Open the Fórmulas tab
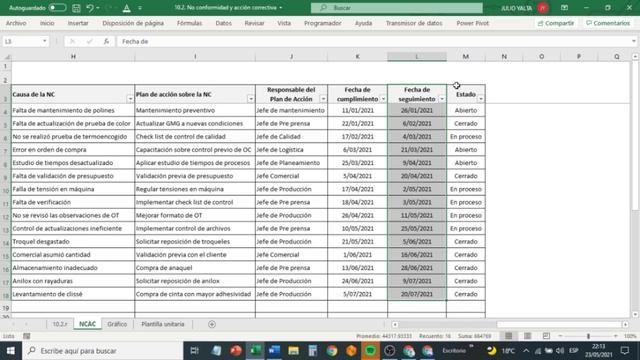This screenshot has width=640, height=360. (x=189, y=23)
